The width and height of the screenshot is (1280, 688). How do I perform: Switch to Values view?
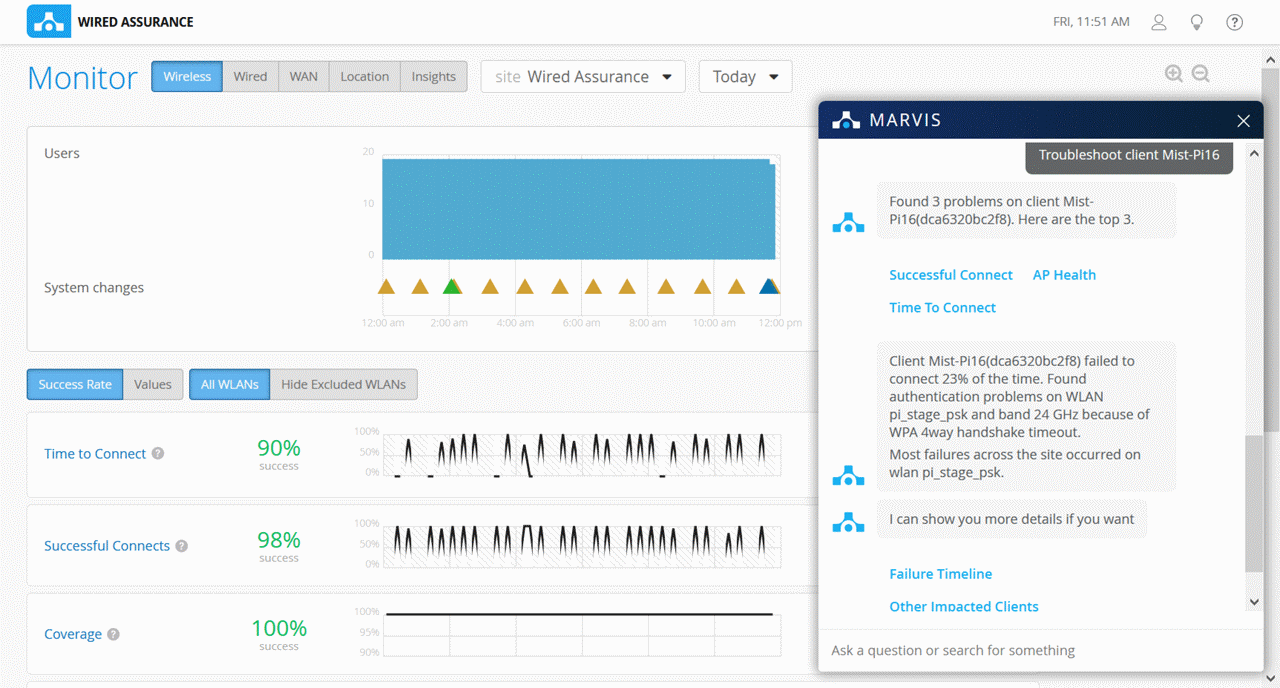tap(153, 384)
